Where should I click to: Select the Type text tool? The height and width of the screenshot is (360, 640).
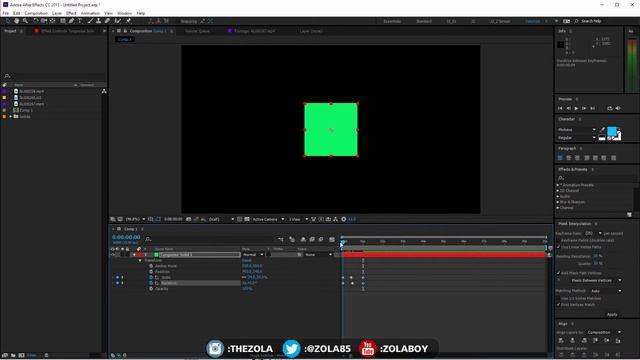80,21
